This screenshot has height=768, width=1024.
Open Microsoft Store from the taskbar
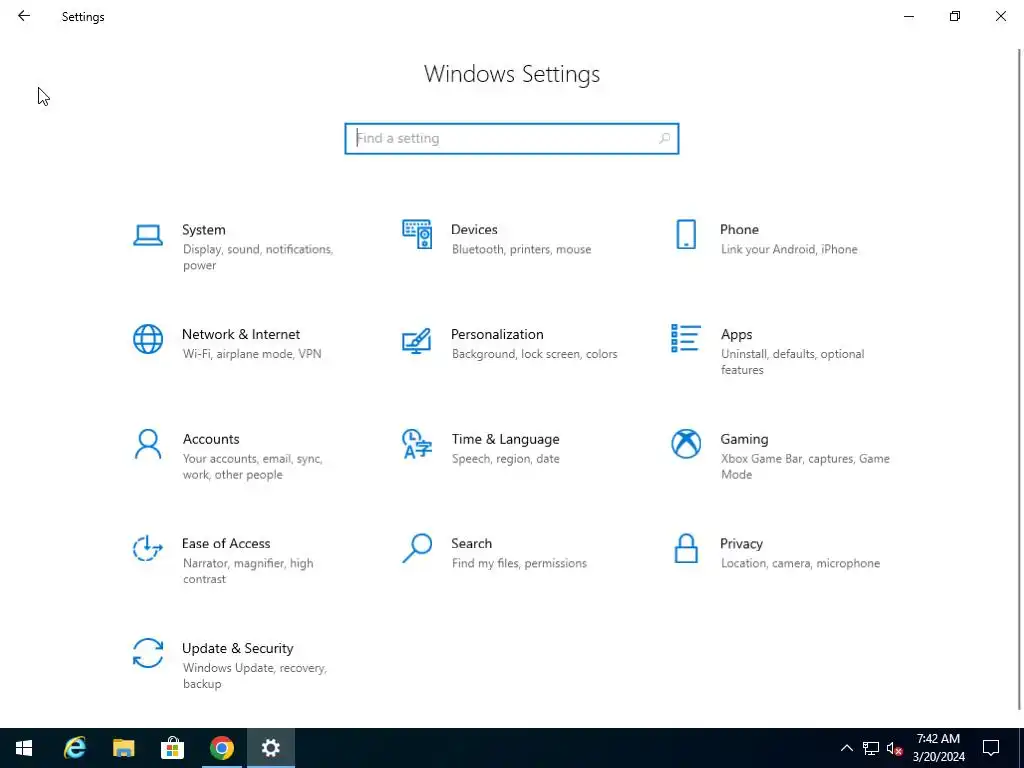tap(172, 748)
